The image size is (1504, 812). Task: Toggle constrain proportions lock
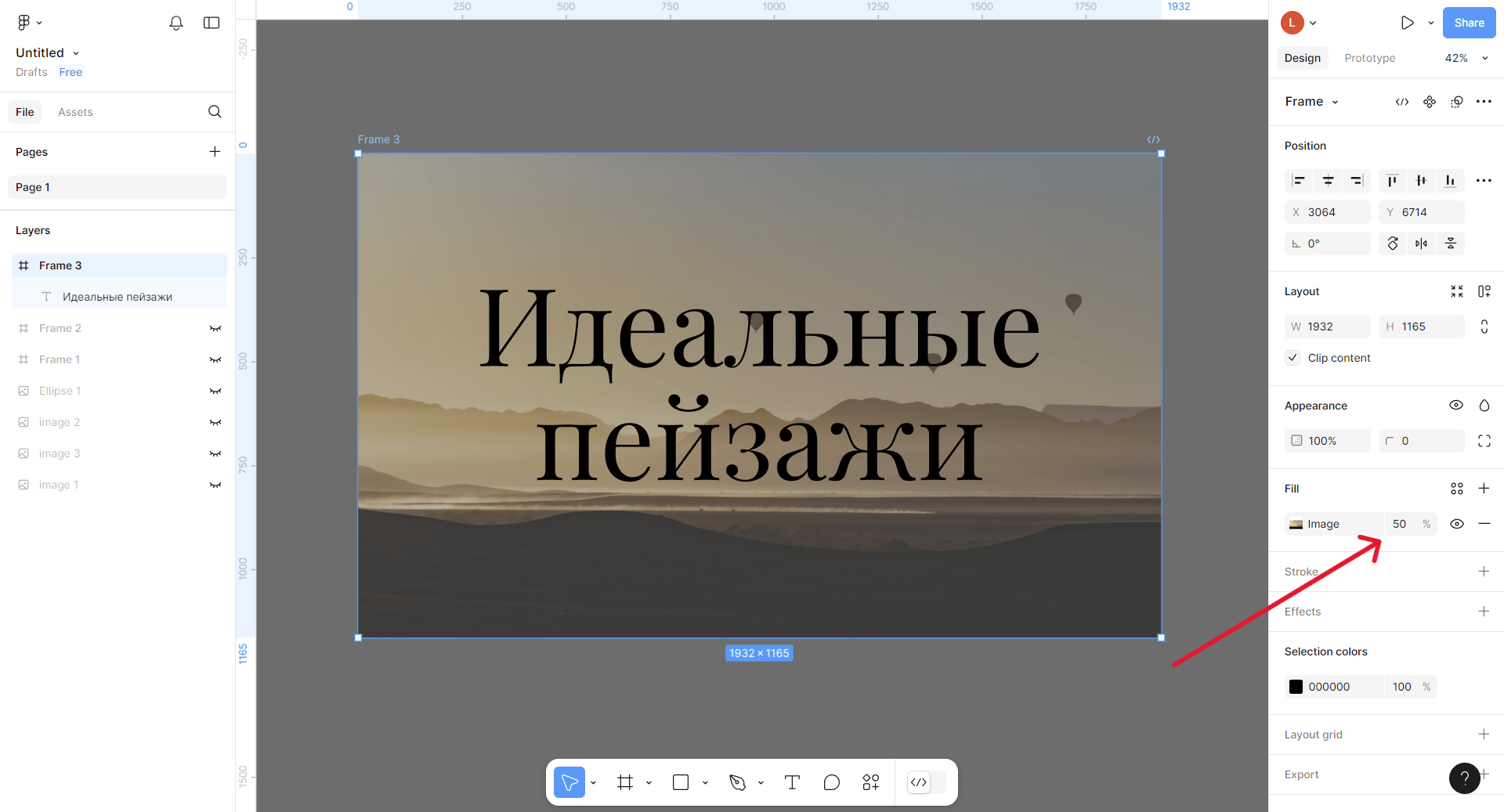coord(1484,327)
